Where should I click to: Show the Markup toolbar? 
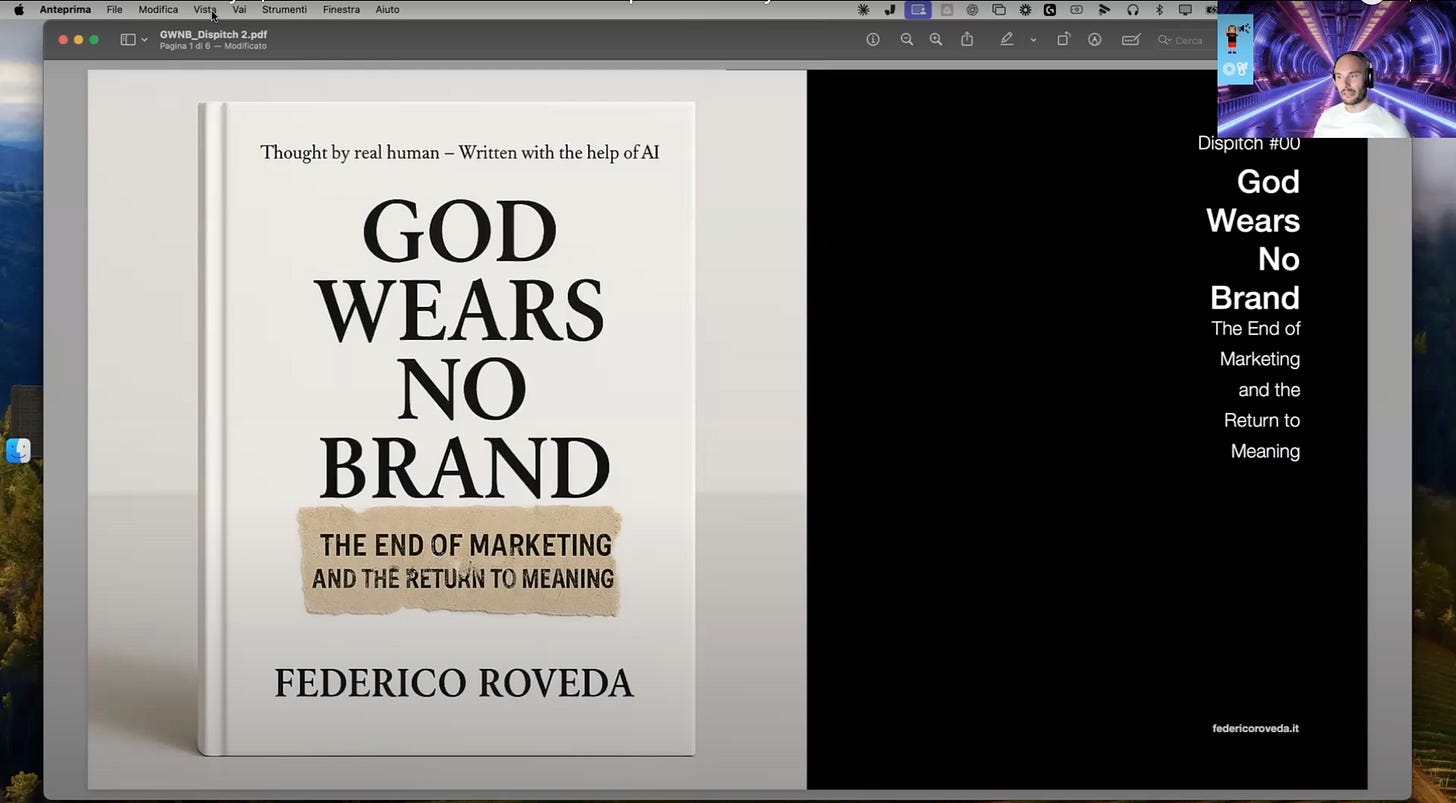pos(1095,40)
